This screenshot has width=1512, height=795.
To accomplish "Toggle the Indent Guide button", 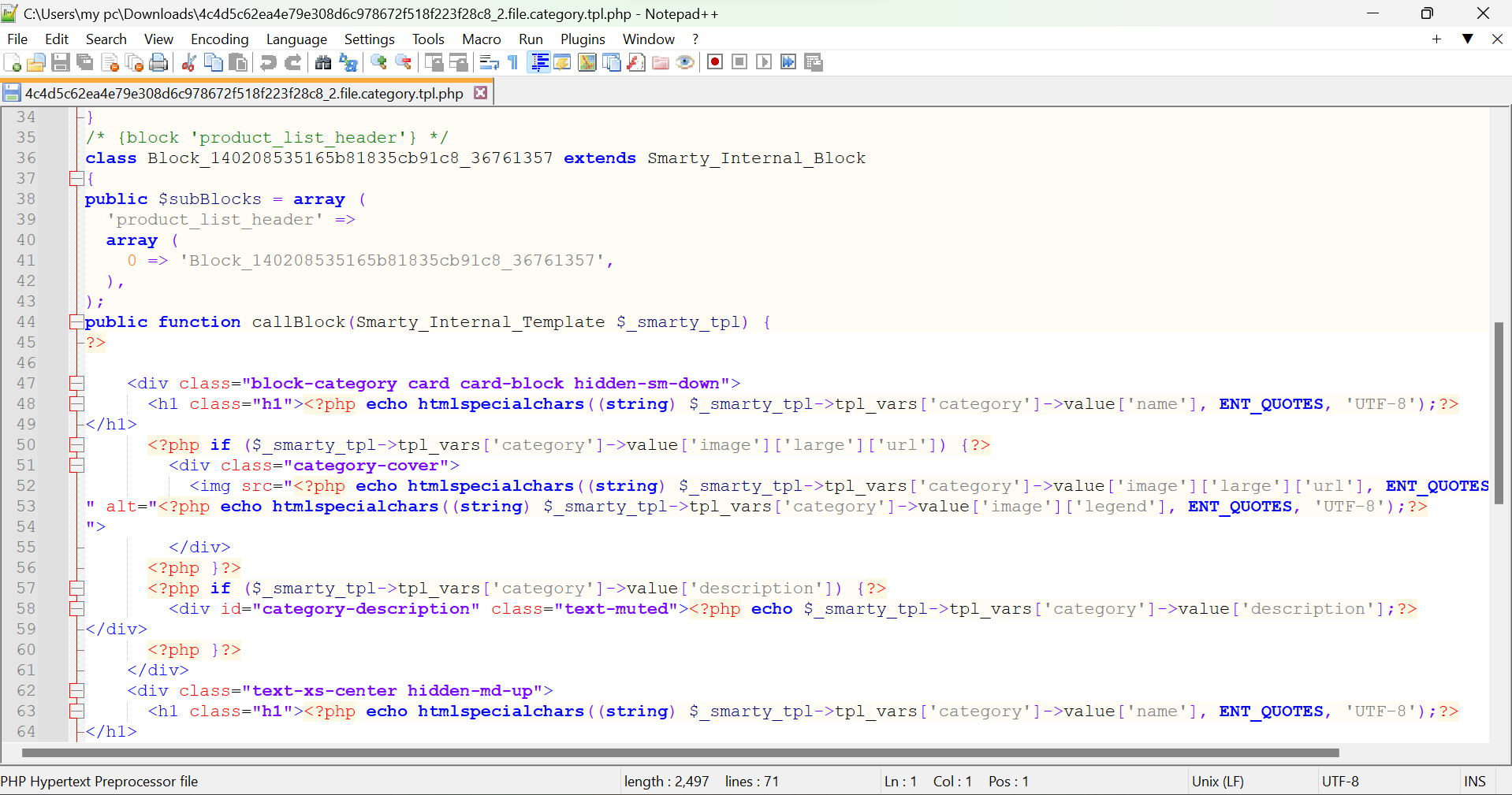I will point(540,63).
